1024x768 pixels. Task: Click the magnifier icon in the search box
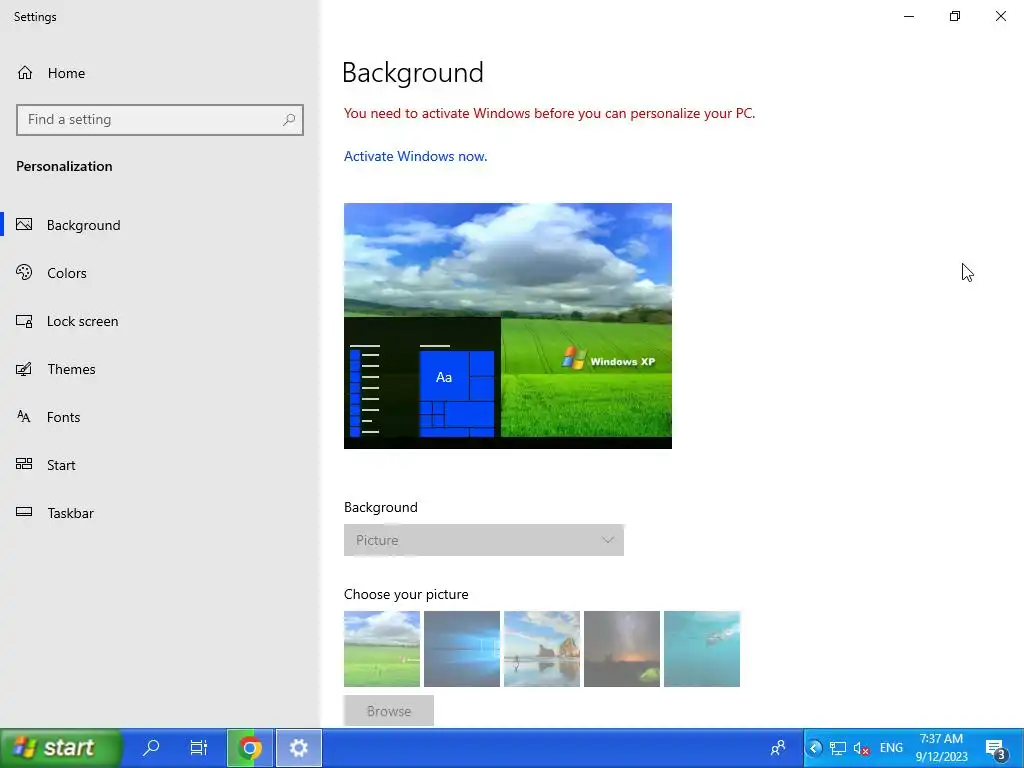289,120
